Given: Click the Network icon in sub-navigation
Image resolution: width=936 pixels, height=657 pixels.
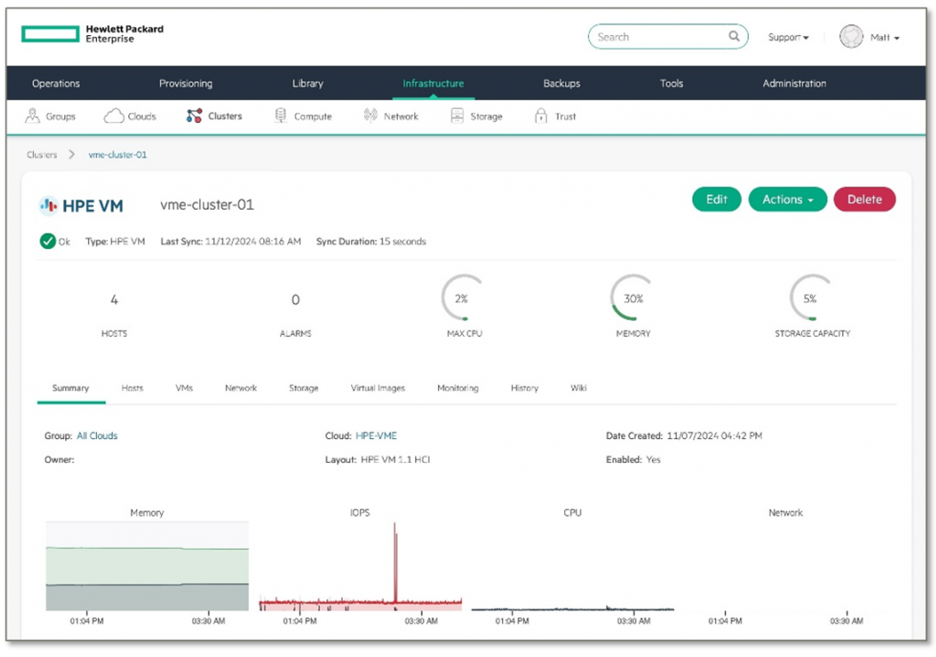Looking at the screenshot, I should [x=370, y=116].
